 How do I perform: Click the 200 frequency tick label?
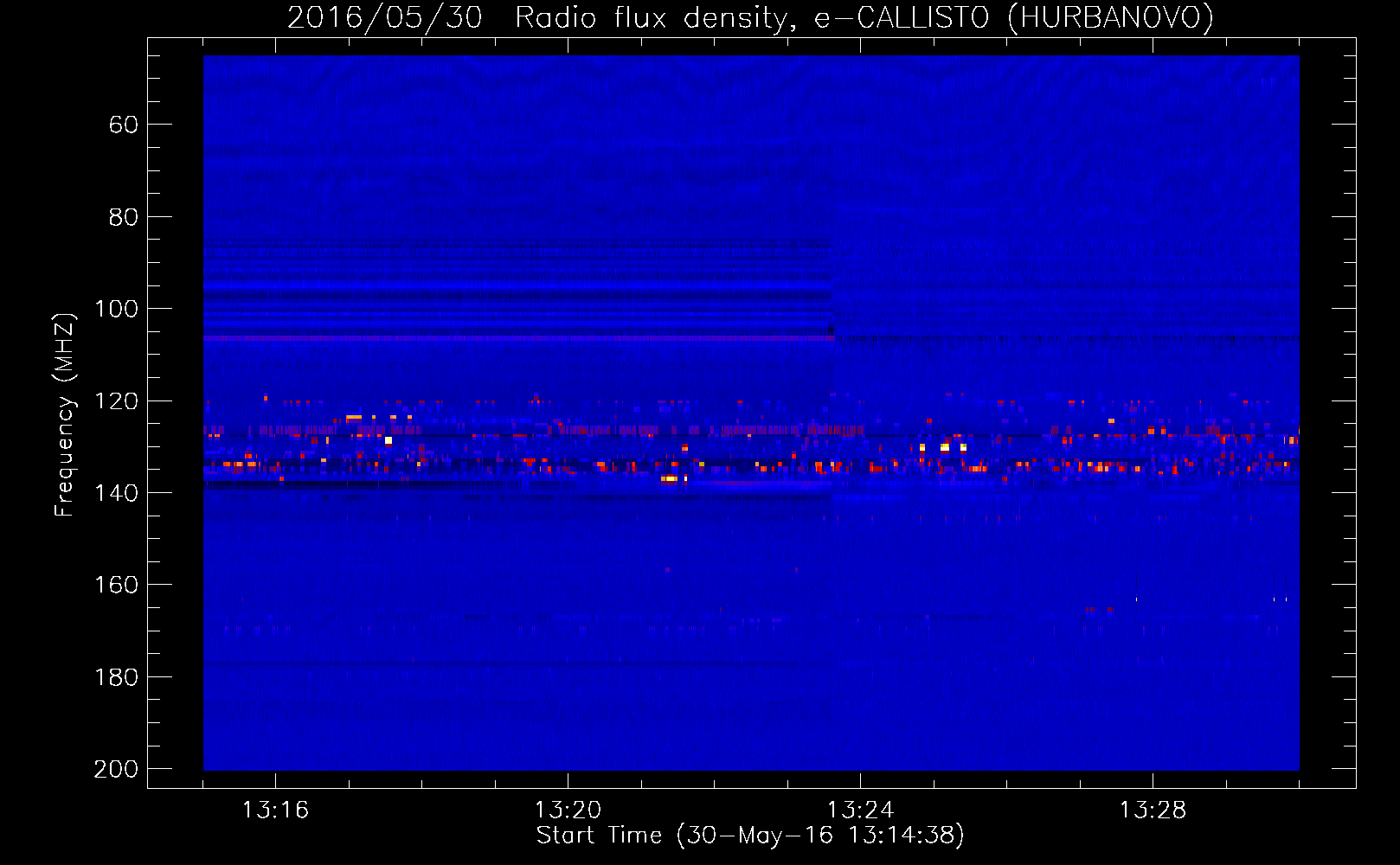click(x=116, y=769)
